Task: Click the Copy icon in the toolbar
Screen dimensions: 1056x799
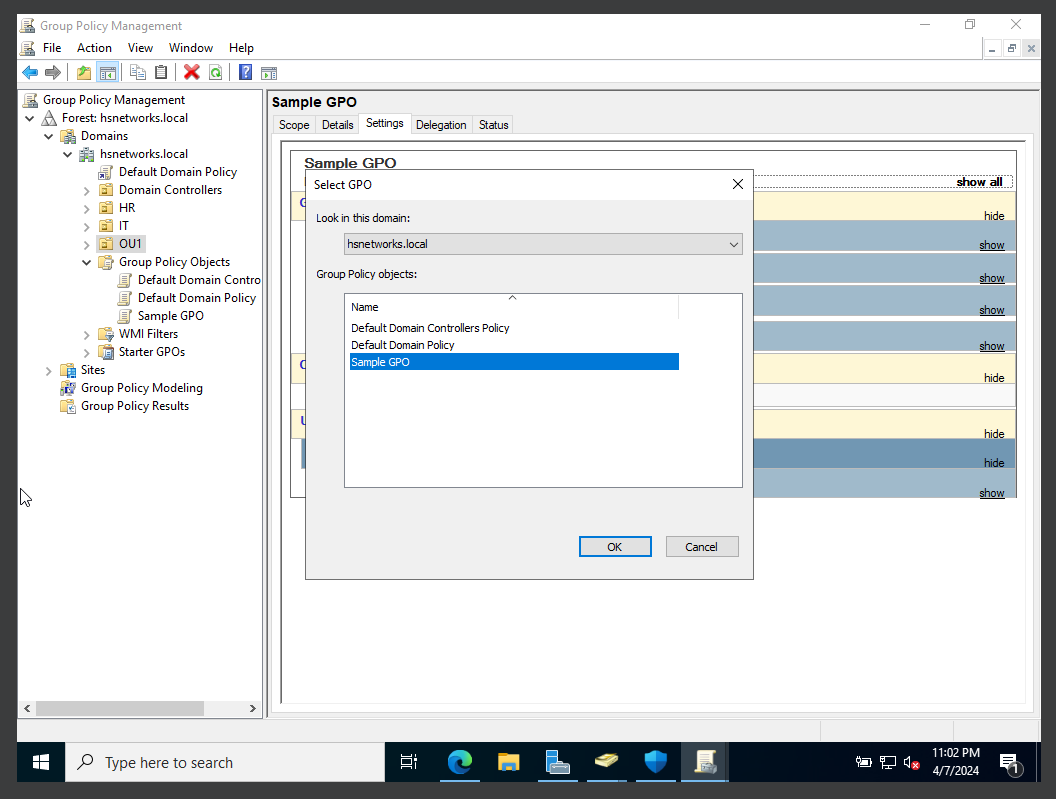Action: [x=138, y=71]
